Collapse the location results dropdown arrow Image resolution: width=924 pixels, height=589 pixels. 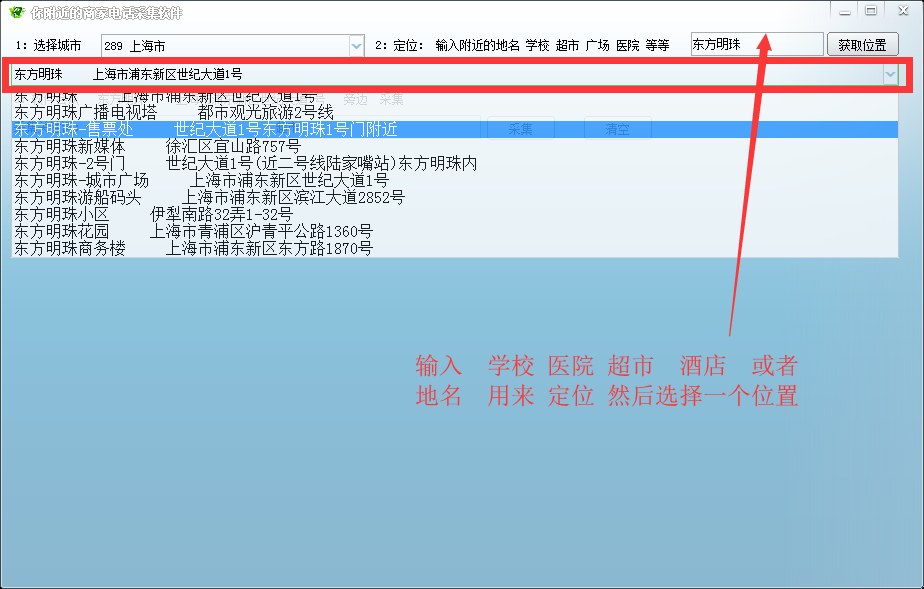890,75
